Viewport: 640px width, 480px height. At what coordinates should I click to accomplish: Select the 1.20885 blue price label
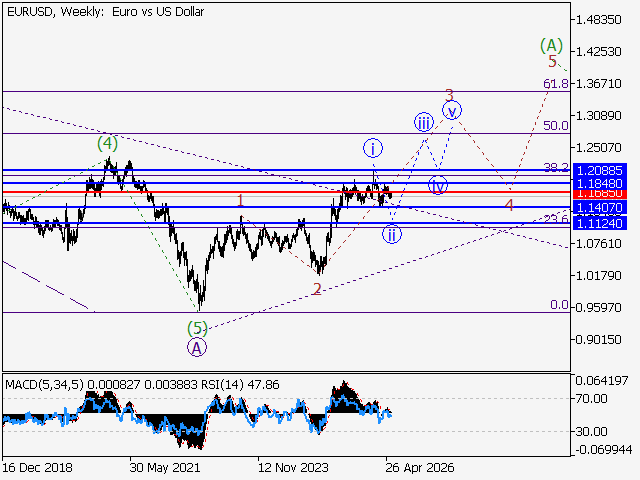pyautogui.click(x=600, y=170)
